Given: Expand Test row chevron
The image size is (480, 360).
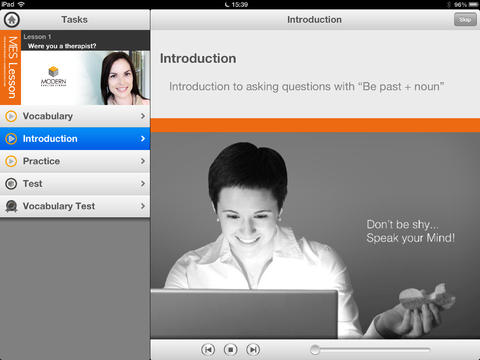Looking at the screenshot, I should (x=143, y=184).
